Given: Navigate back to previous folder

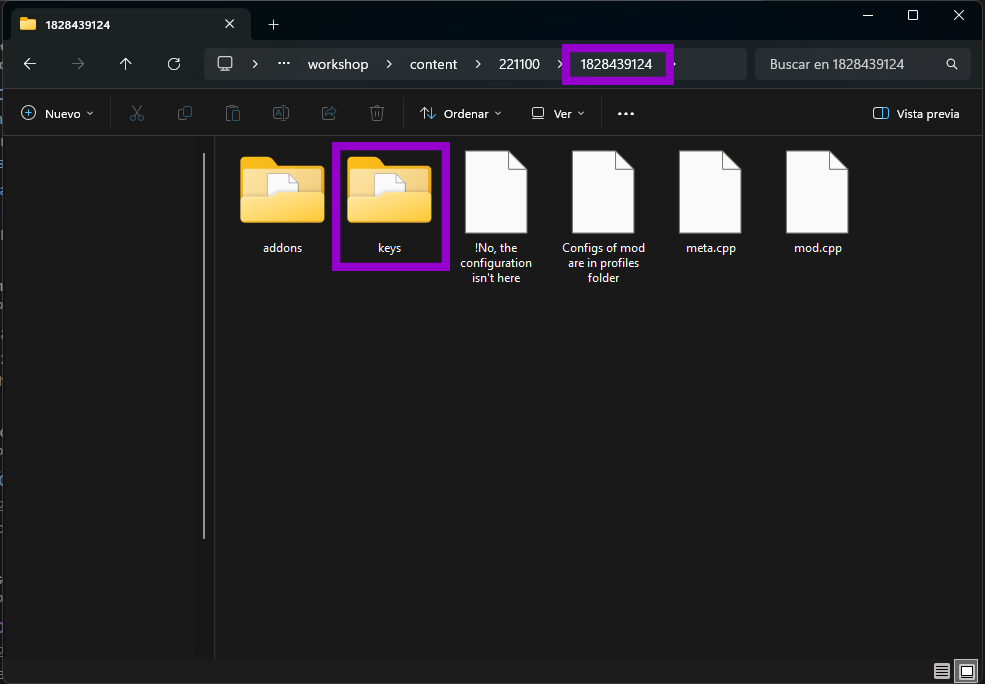Looking at the screenshot, I should tap(30, 64).
